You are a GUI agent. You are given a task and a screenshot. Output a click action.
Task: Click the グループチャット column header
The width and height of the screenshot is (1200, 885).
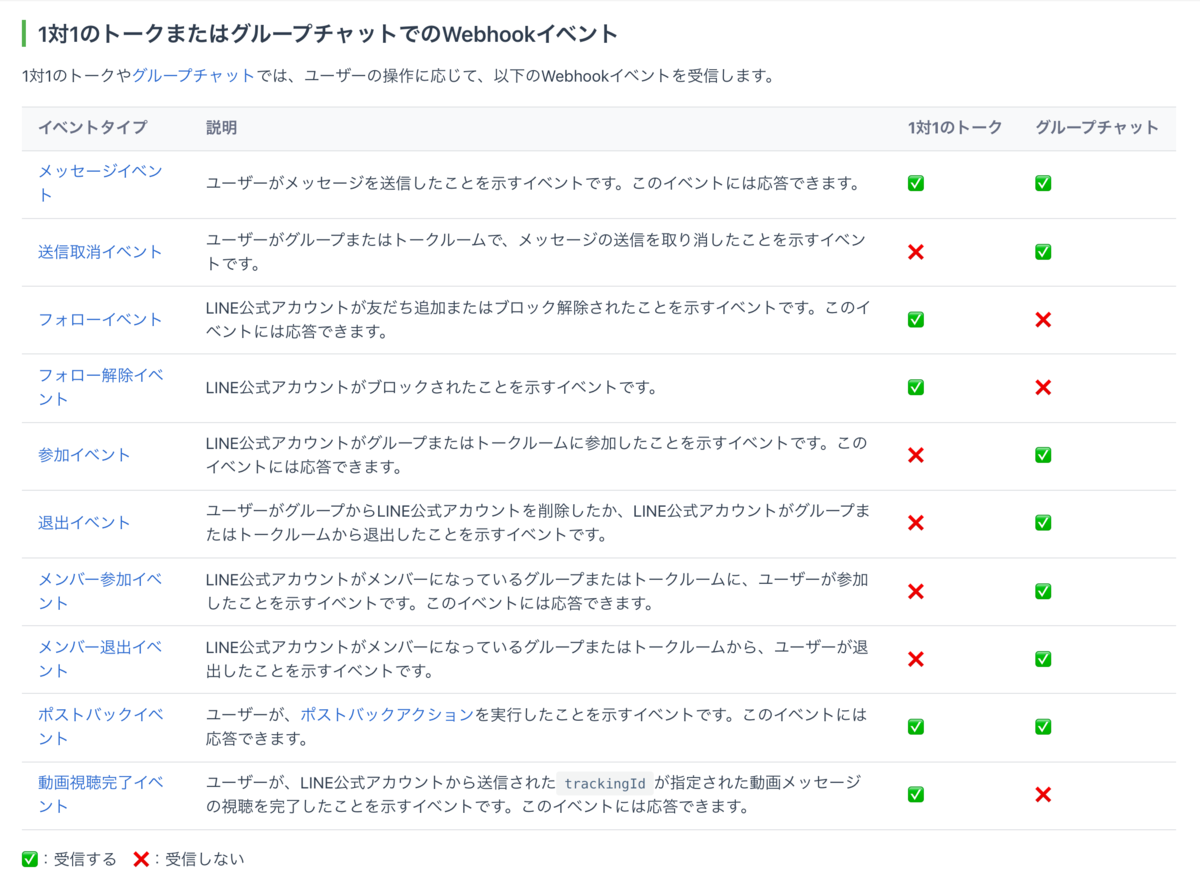click(1097, 128)
